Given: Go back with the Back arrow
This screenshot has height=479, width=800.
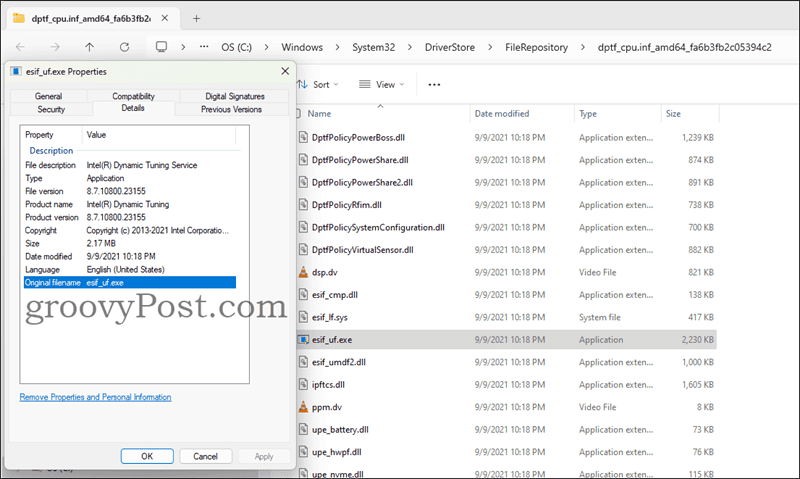Looking at the screenshot, I should click(20, 47).
